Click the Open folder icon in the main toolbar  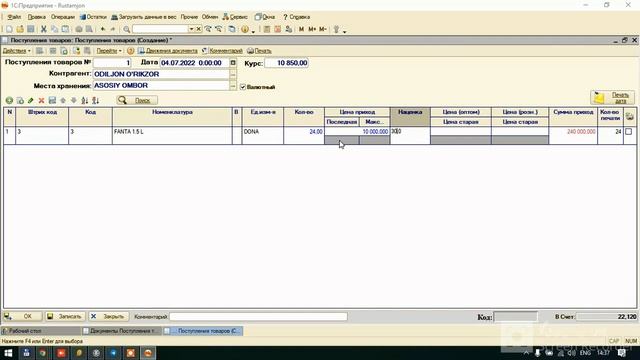coord(20,29)
